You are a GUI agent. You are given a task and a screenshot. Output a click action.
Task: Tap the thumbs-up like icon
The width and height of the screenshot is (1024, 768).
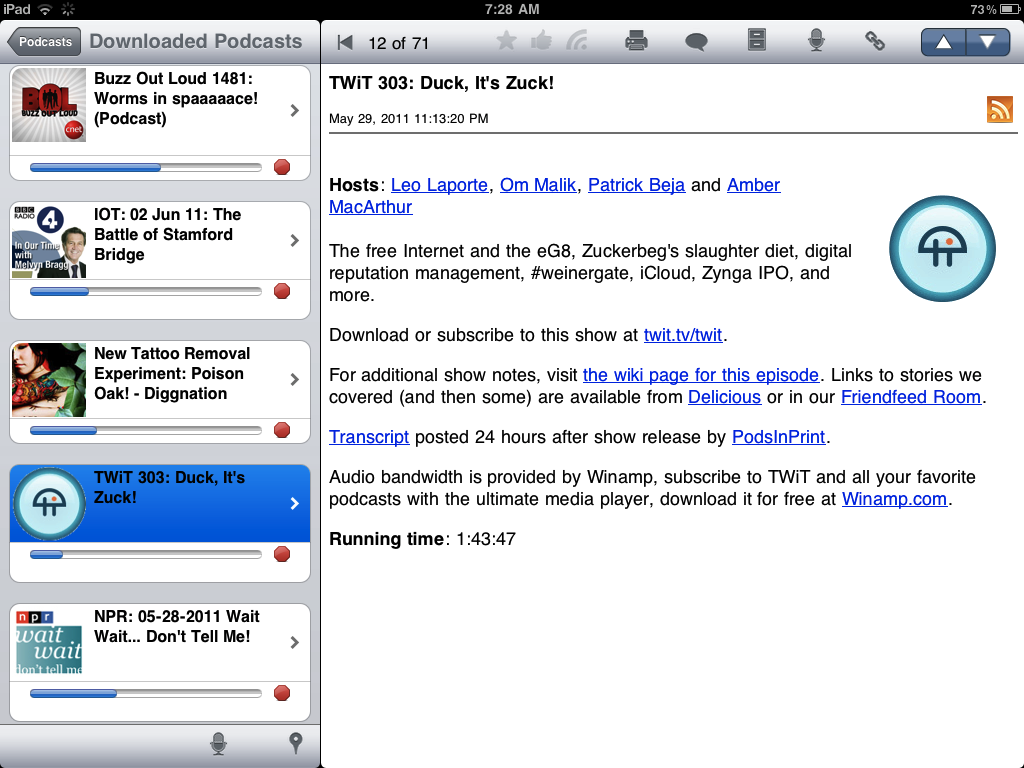point(541,41)
